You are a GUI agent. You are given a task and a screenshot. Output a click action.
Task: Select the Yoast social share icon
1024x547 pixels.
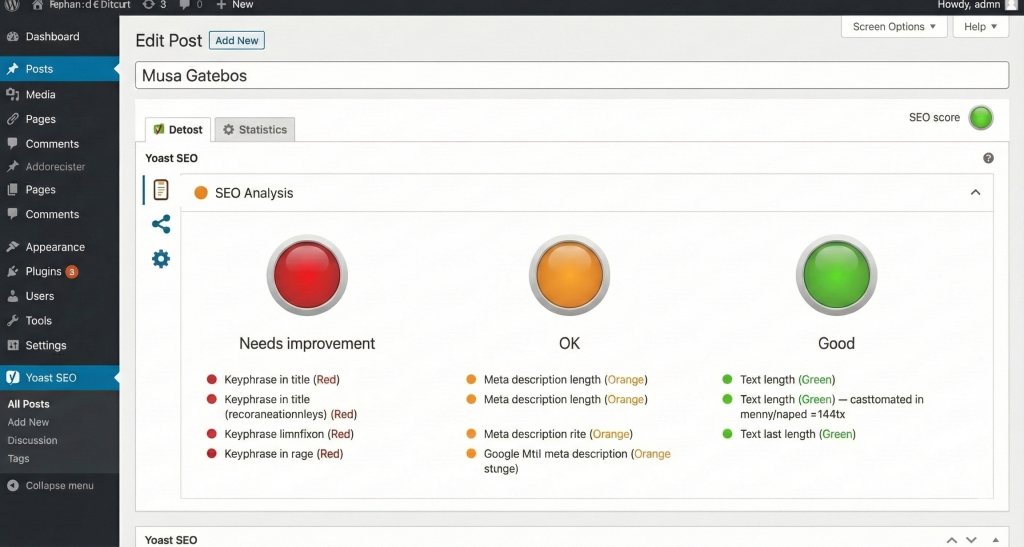point(161,224)
